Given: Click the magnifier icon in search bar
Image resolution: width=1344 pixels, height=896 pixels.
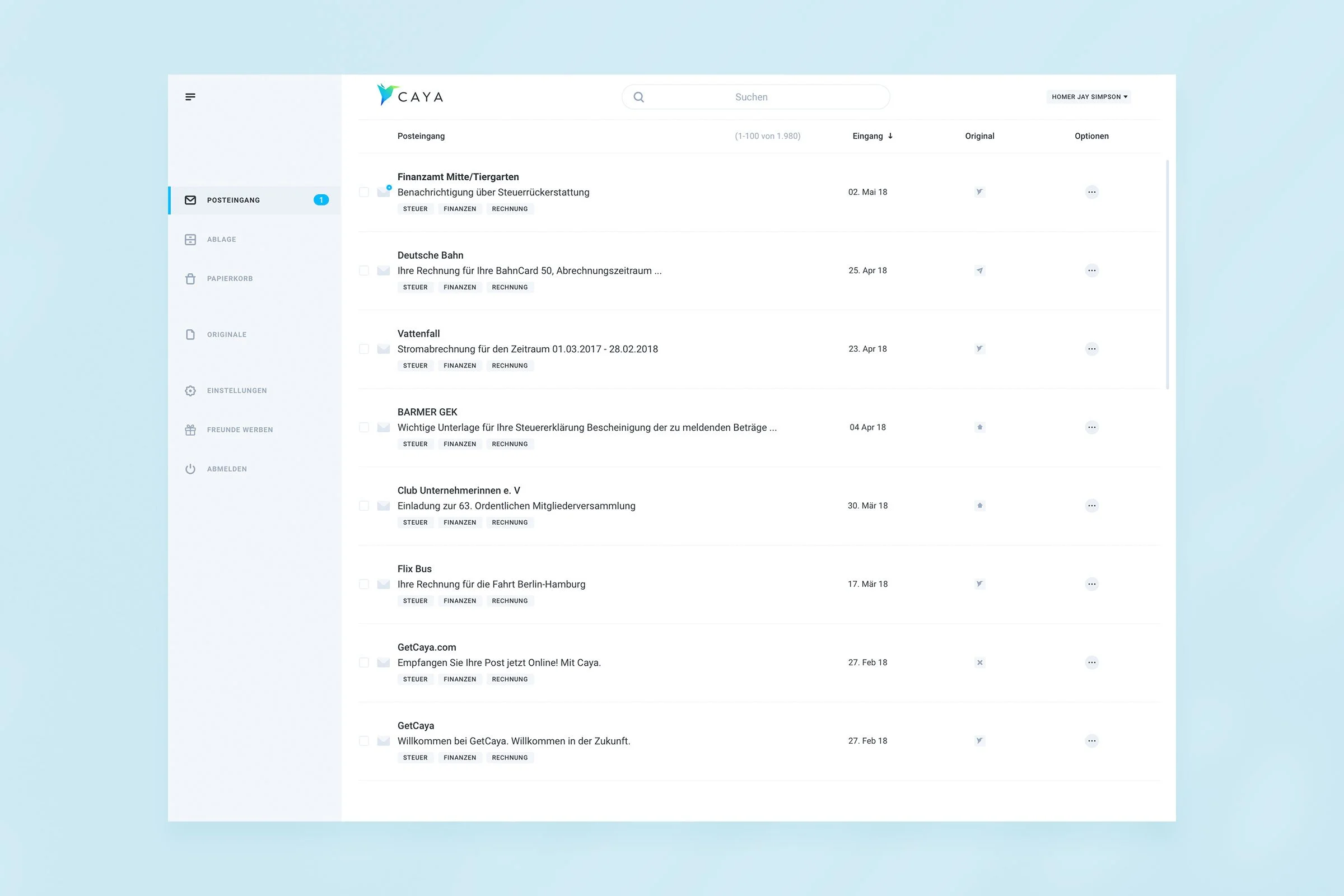Looking at the screenshot, I should click(x=638, y=97).
